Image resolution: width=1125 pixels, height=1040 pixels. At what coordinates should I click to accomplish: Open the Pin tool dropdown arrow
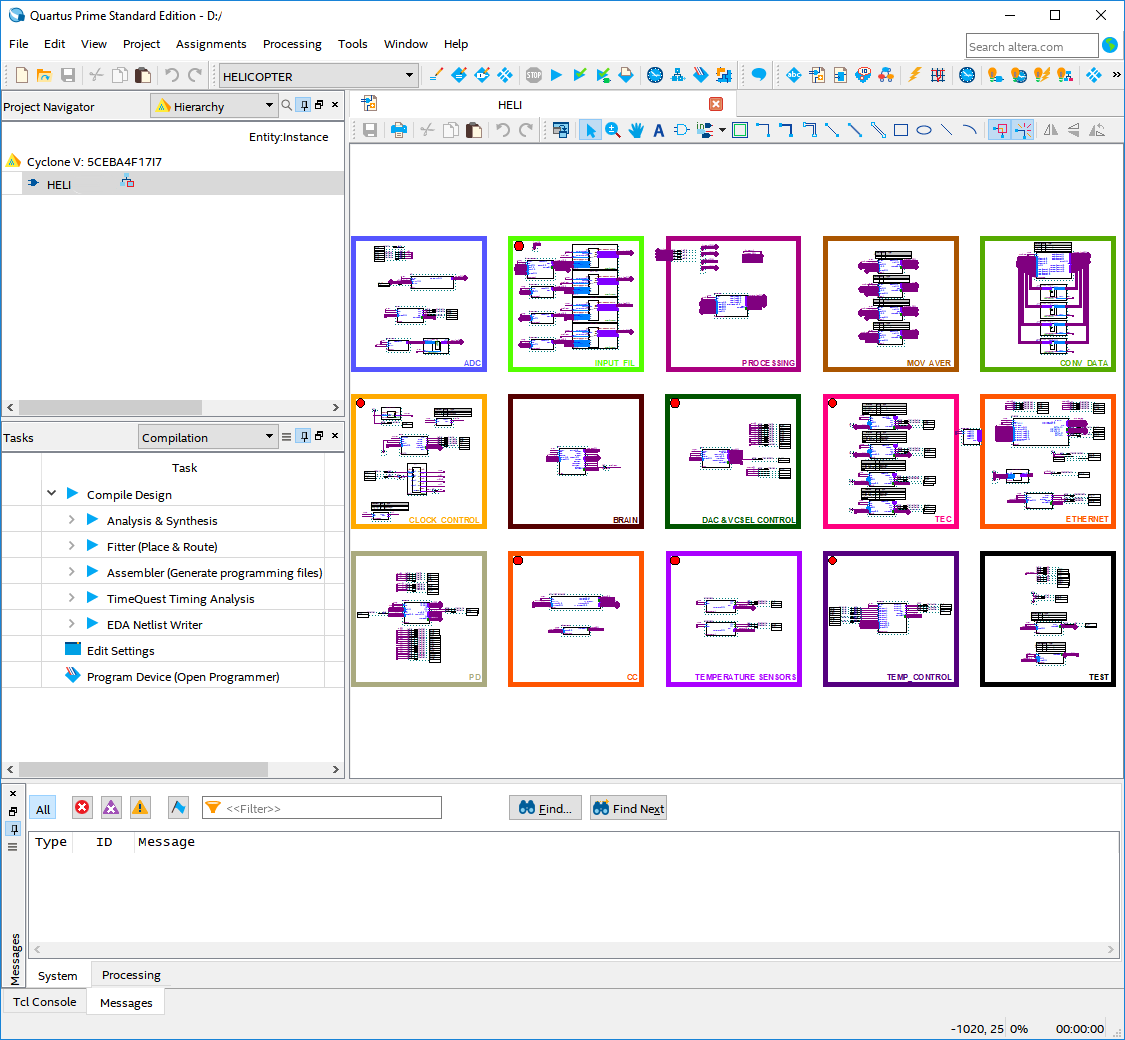(x=722, y=130)
